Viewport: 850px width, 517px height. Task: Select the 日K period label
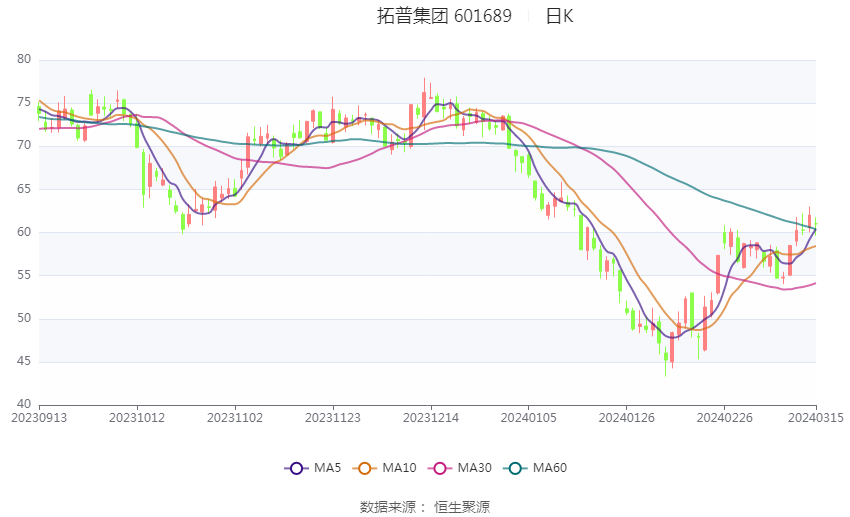(559, 16)
